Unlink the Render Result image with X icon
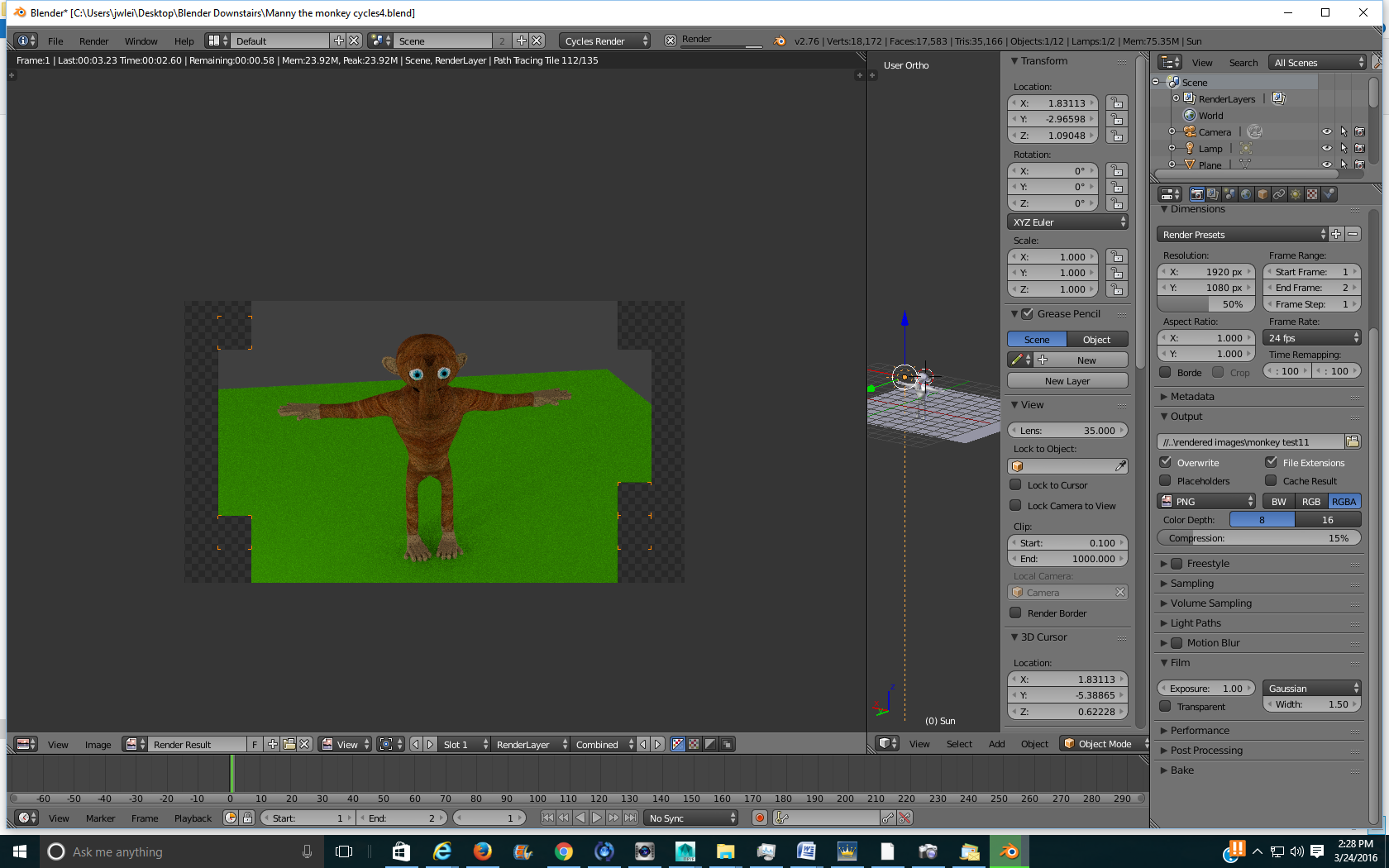1389x868 pixels. coord(304,744)
